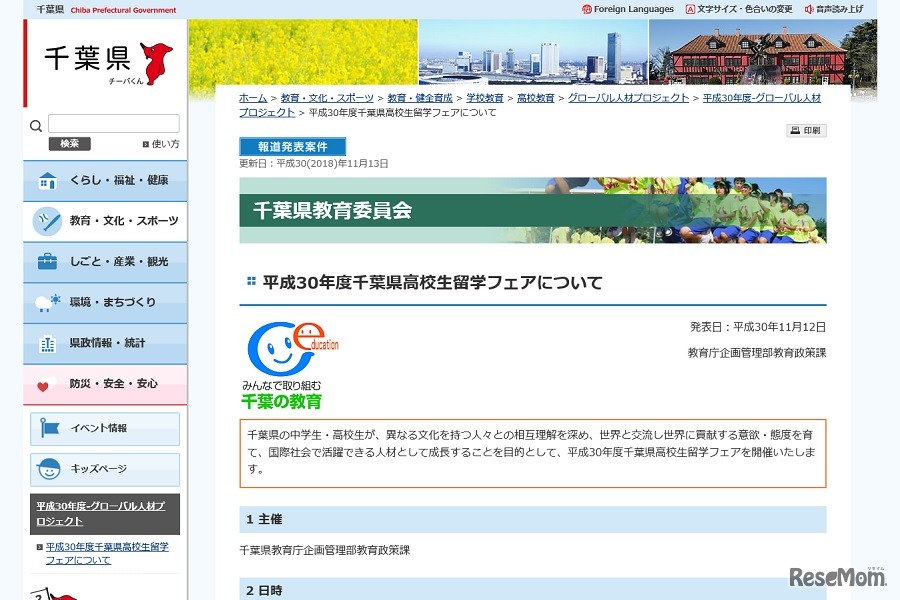Select the 県政情報・統計 document icon
This screenshot has height=600, width=900.
(x=47, y=341)
